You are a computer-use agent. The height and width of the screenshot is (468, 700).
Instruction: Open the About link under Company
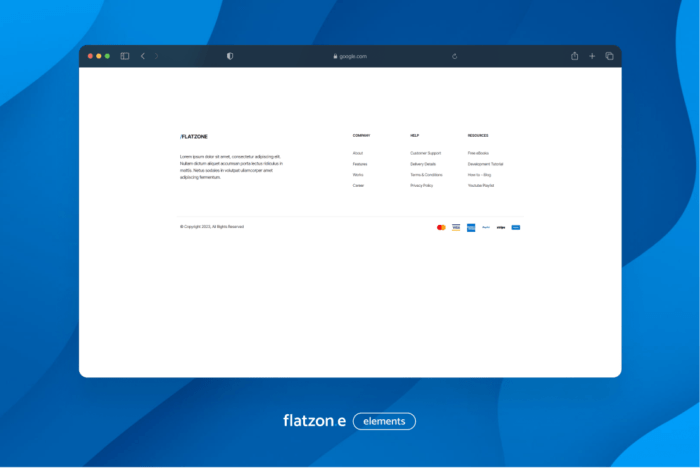coord(358,153)
